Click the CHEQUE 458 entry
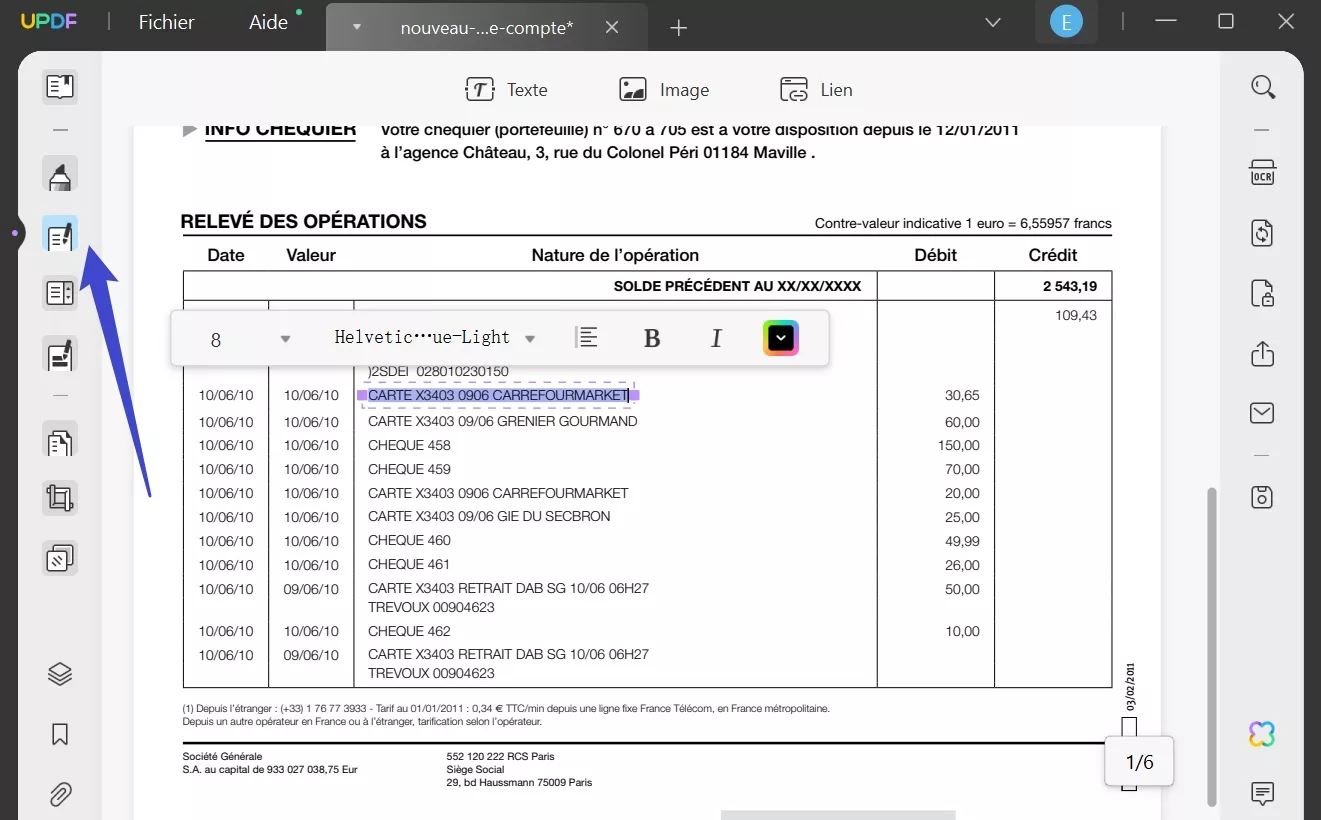 pyautogui.click(x=409, y=445)
